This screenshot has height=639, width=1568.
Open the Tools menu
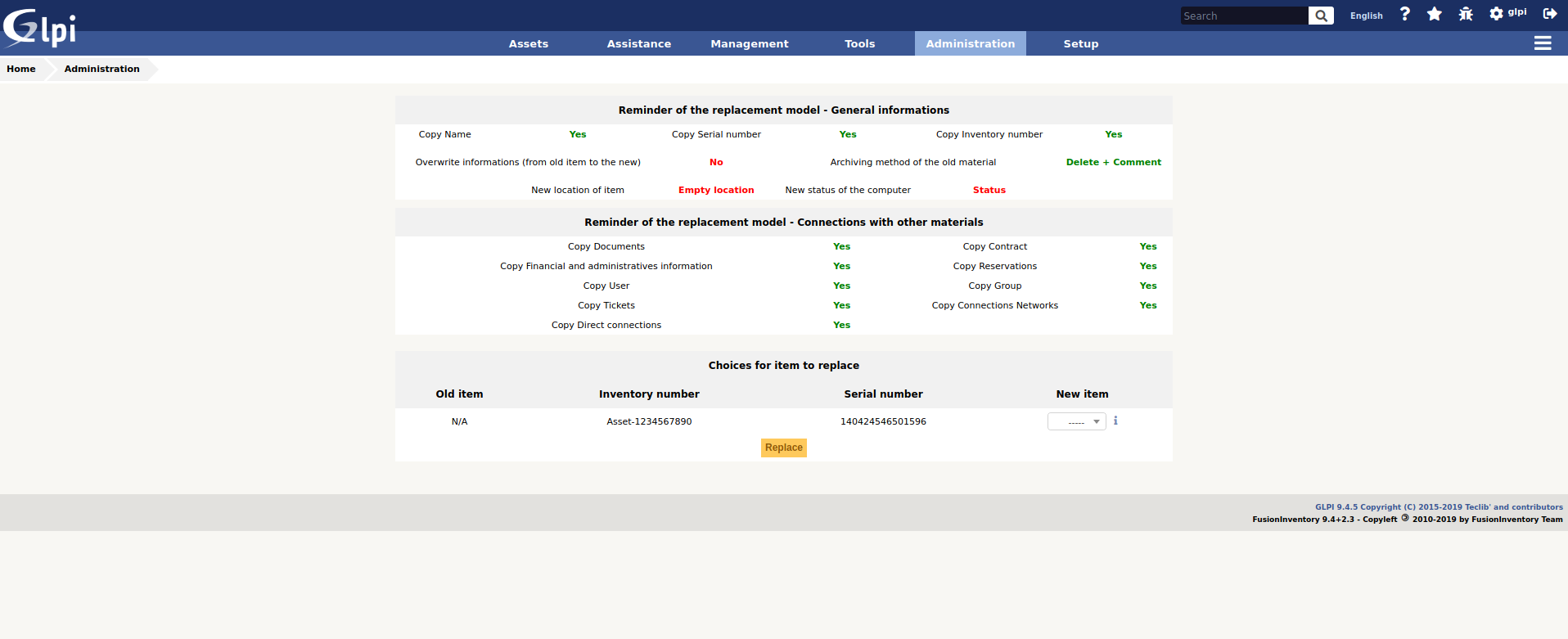pyautogui.click(x=859, y=44)
